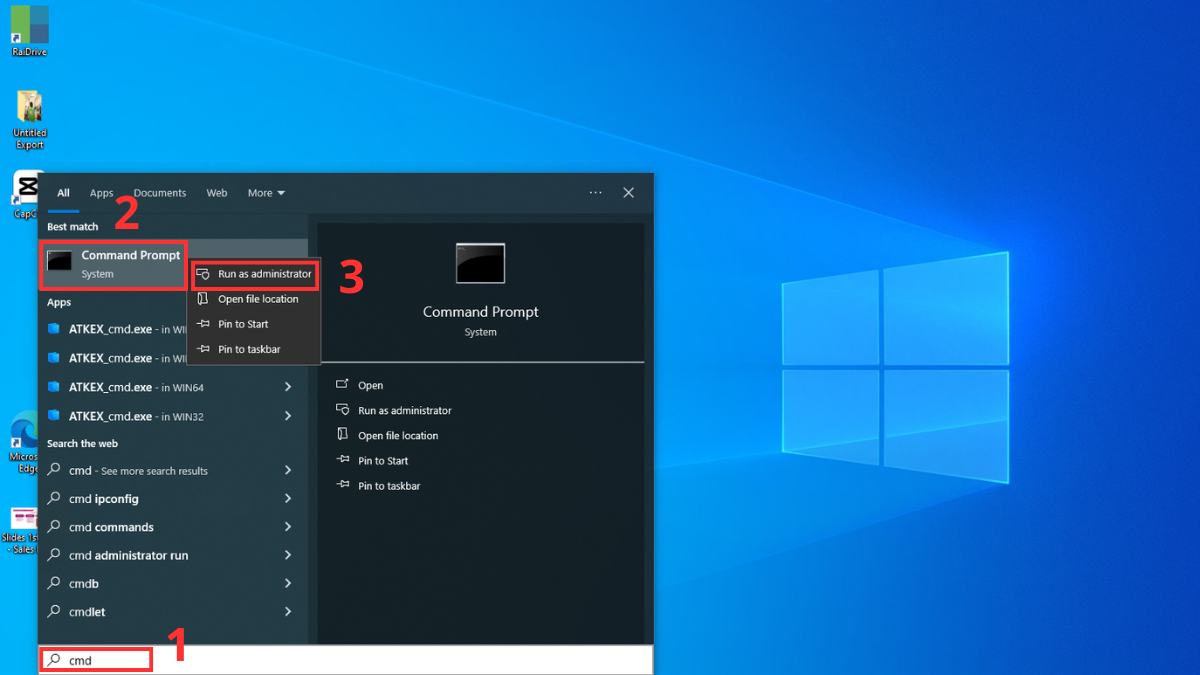This screenshot has width=1200, height=675.
Task: Close the search panel with X
Action: [629, 193]
